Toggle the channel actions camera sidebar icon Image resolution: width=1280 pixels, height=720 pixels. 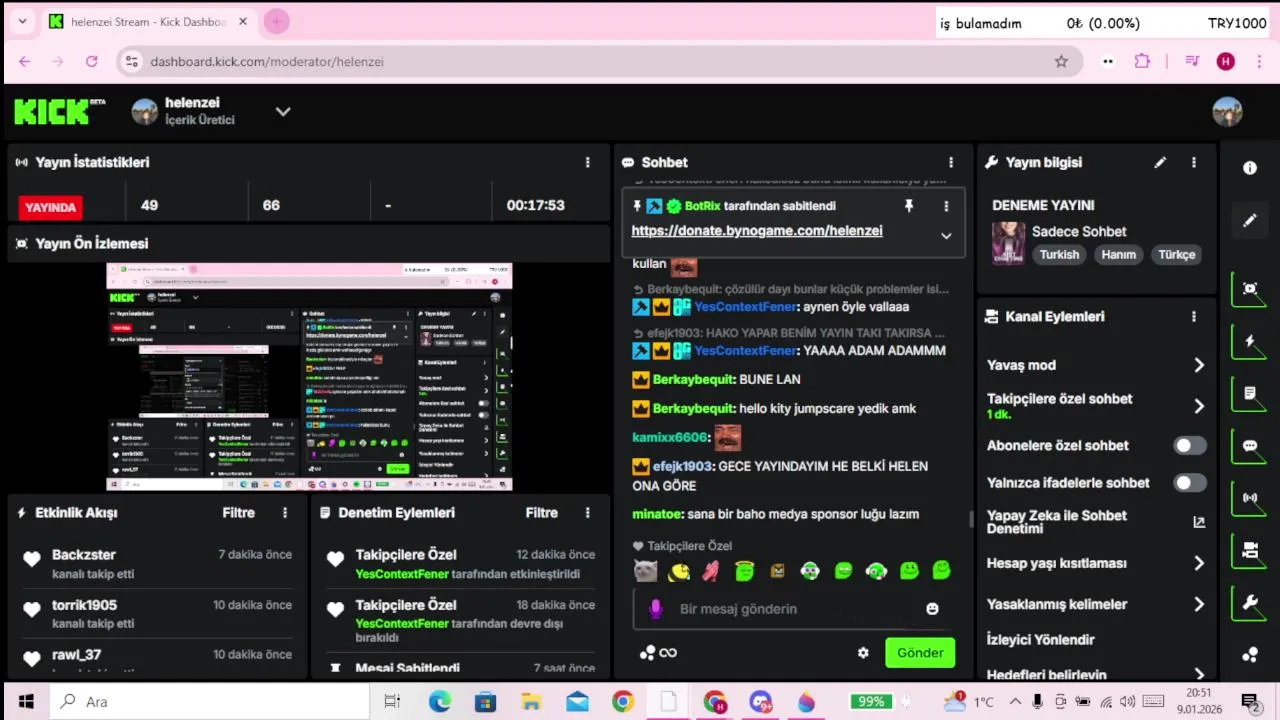click(1250, 550)
